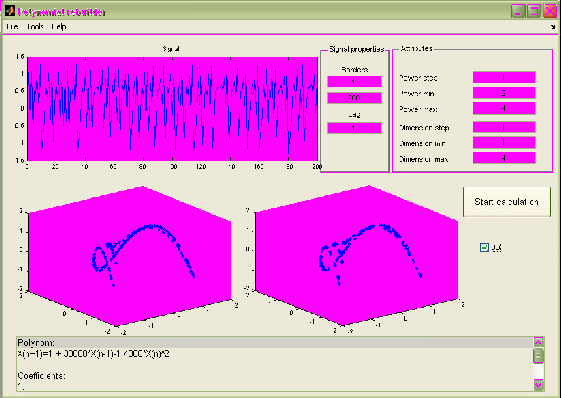Click the first field under Signal properties
This screenshot has width=561, height=398.
tap(354, 82)
